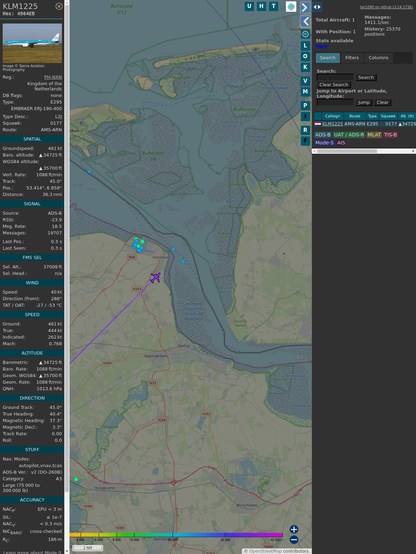The height and width of the screenshot is (554, 416).
Task: Toggle the U map button
Action: point(249,6)
